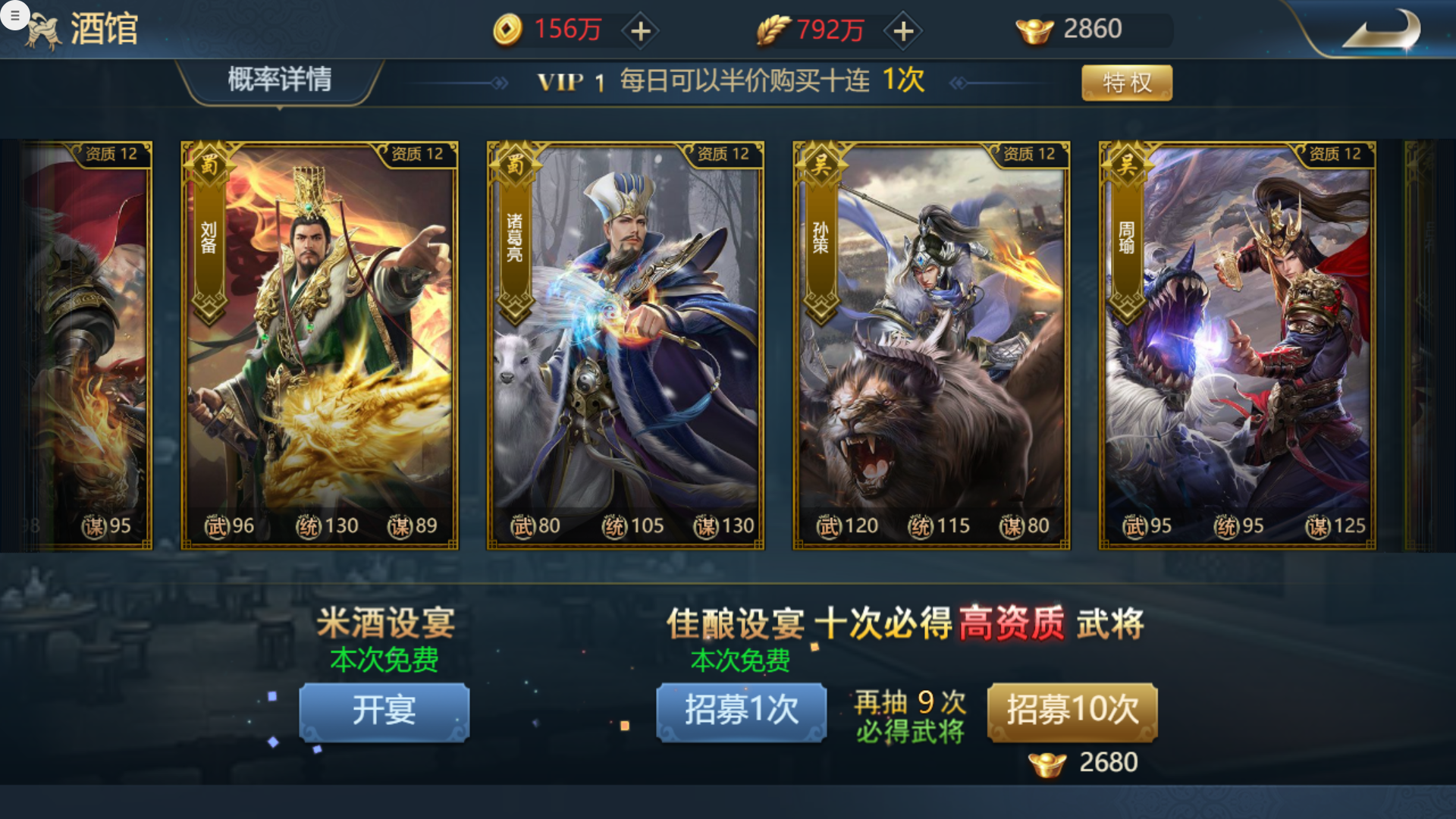Tap the gold ingot currency icon
Image resolution: width=1456 pixels, height=819 pixels.
pyautogui.click(x=1034, y=31)
